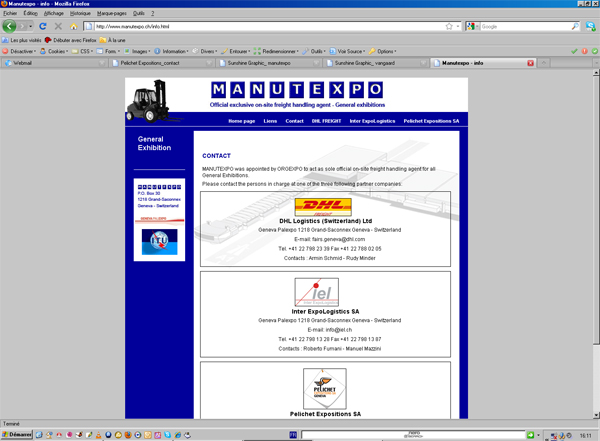Expand the Images developer toolbar menu
The height and width of the screenshot is (441, 600).
click(x=137, y=51)
